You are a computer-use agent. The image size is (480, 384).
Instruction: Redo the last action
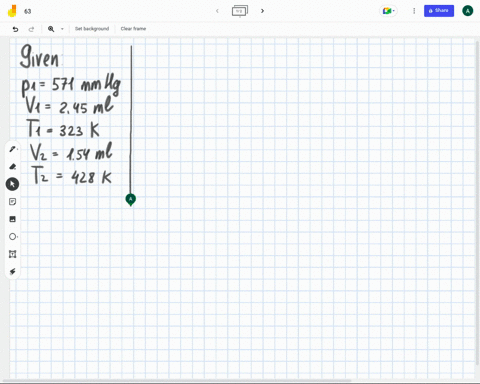point(31,29)
